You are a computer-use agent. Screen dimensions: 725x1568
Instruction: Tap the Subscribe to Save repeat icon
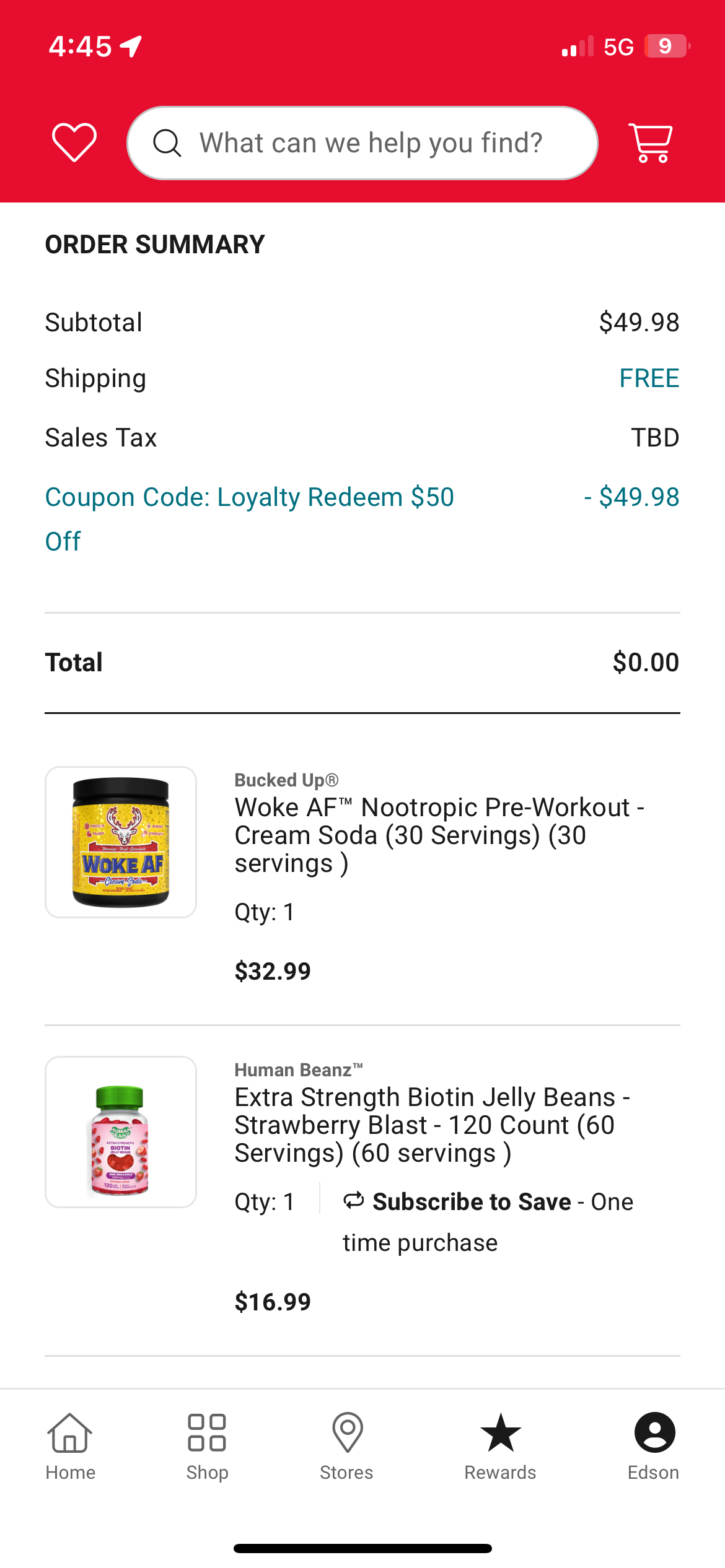click(354, 1201)
